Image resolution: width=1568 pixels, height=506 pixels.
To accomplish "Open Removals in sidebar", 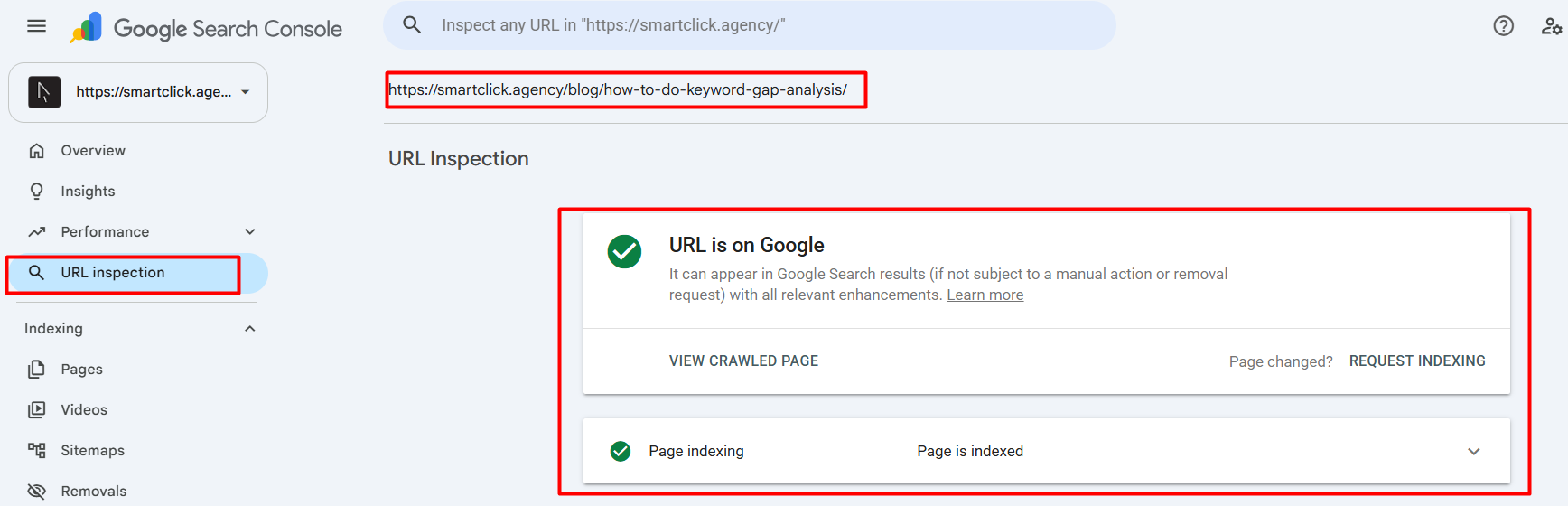I will pos(94,492).
